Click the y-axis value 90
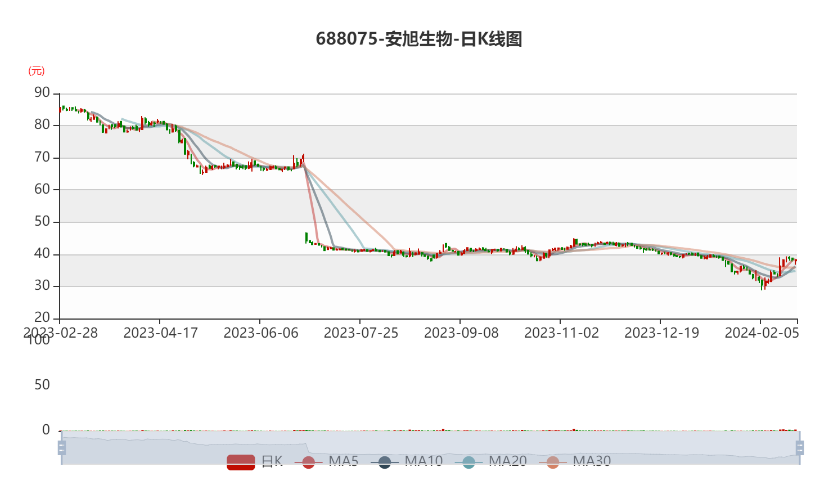Screen dimensions: 825x490 (42, 93)
